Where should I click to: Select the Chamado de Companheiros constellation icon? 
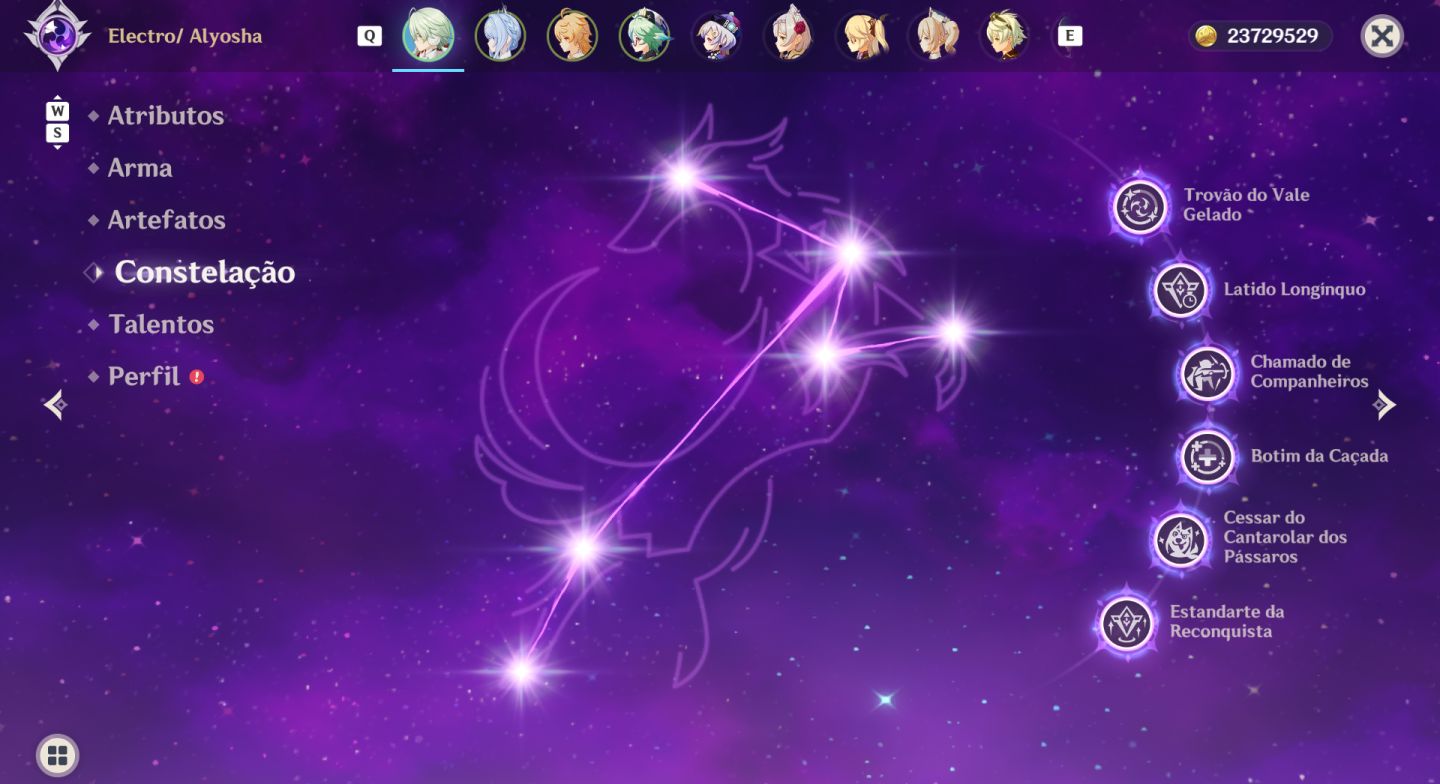[x=1208, y=373]
